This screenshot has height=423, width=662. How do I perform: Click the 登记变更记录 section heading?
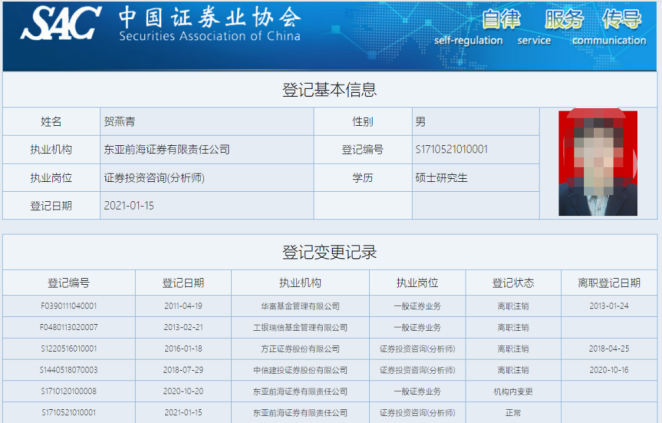coord(329,252)
